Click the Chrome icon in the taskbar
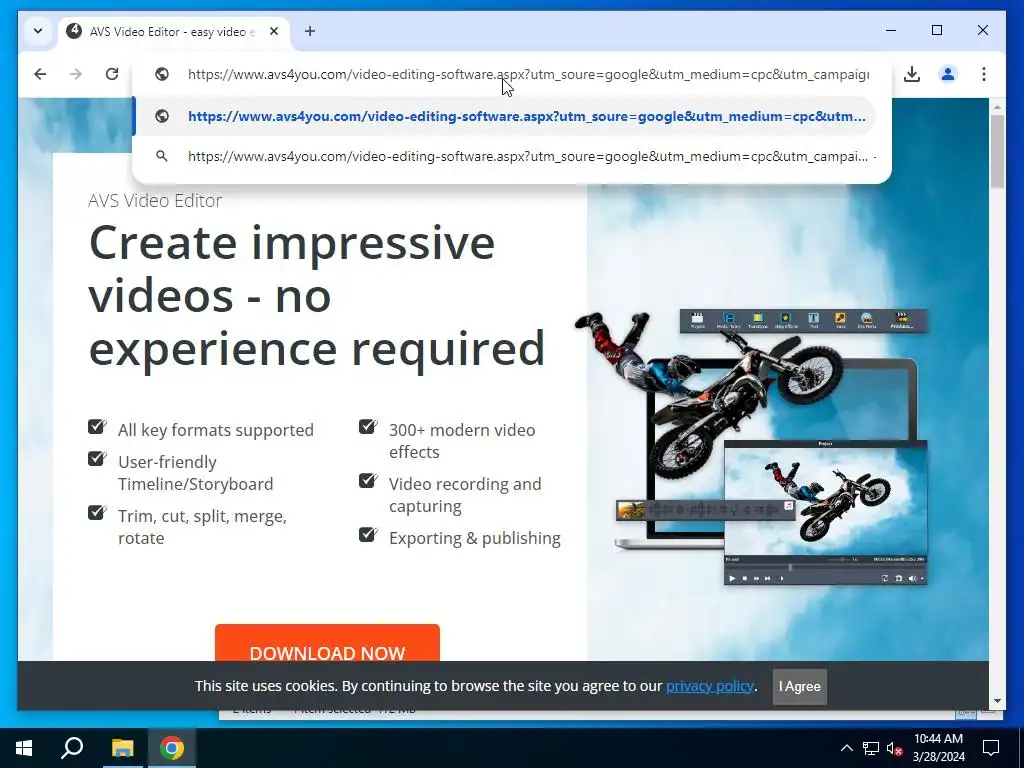The image size is (1024, 768). pyautogui.click(x=172, y=748)
